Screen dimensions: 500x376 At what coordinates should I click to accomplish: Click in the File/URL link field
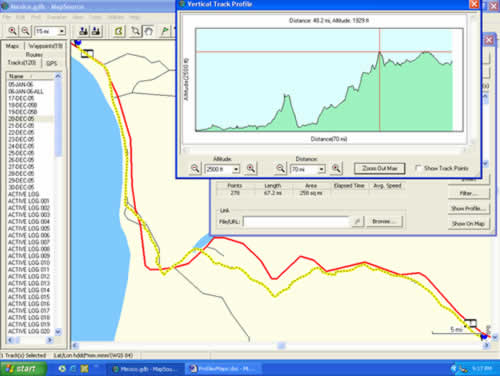tap(296, 221)
